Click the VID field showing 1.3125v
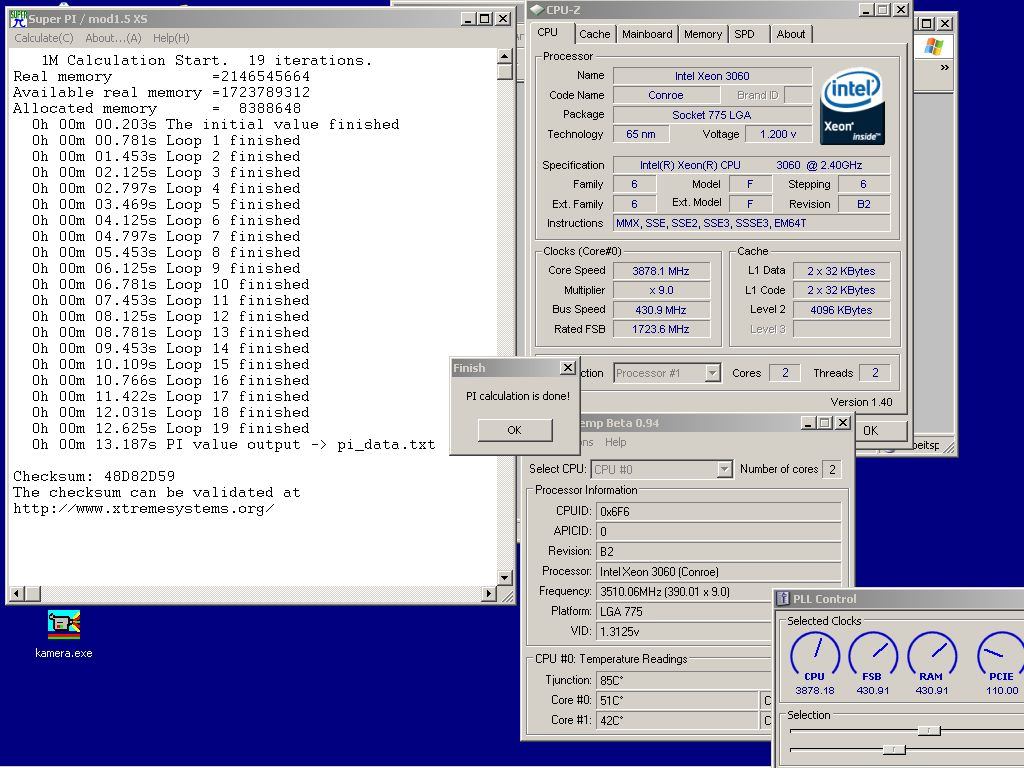 click(684, 632)
